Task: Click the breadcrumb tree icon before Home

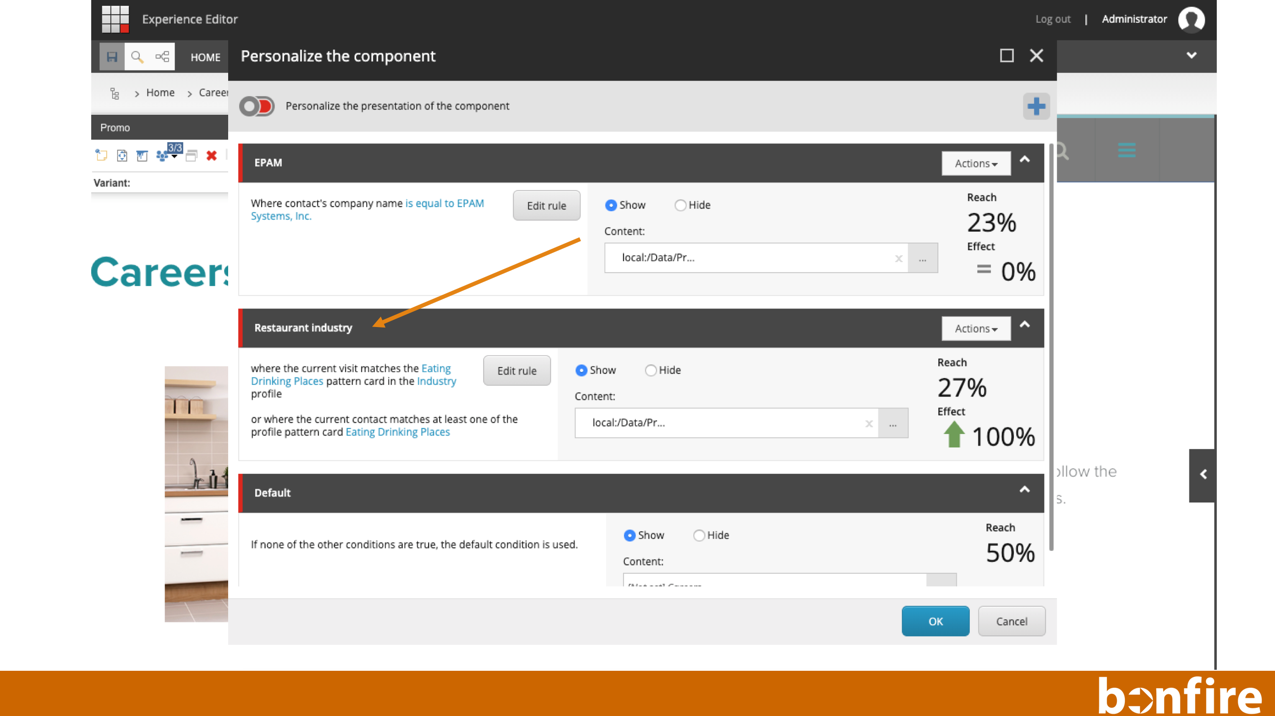Action: coord(115,94)
